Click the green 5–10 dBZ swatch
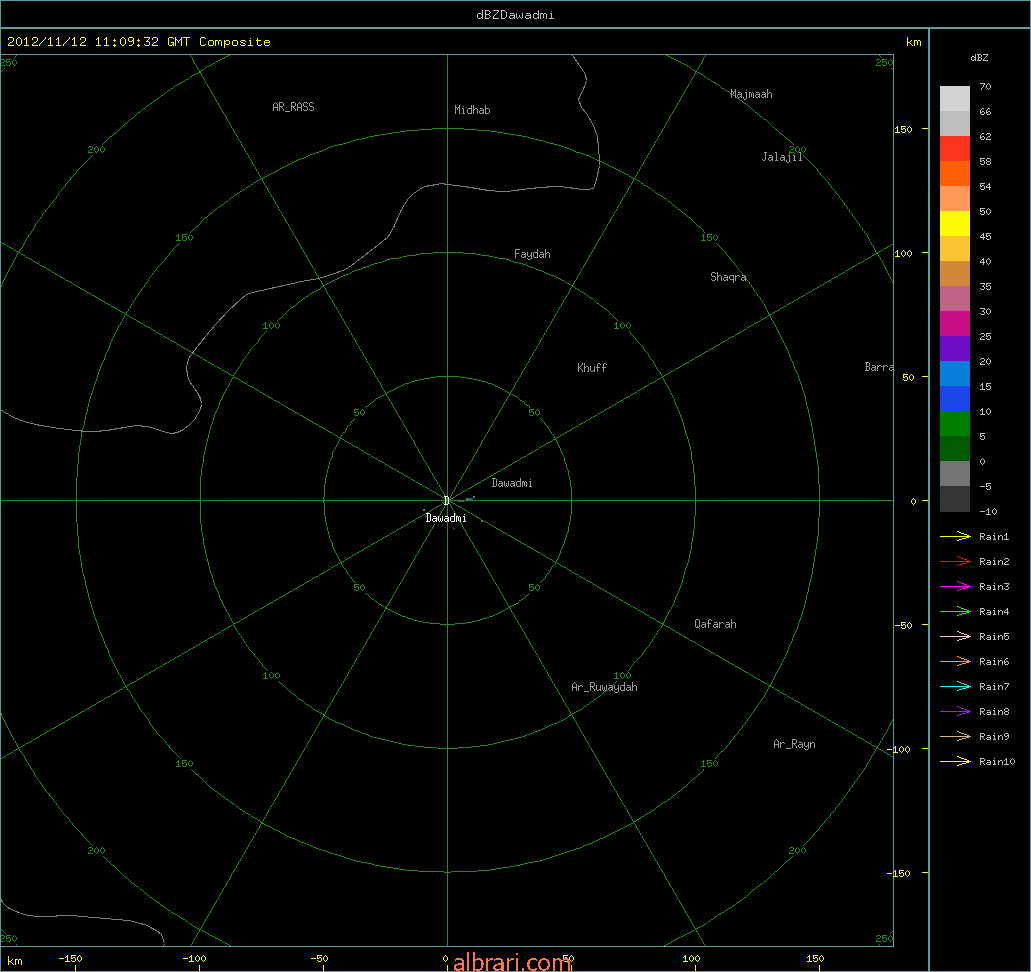The height and width of the screenshot is (972, 1031). [955, 424]
